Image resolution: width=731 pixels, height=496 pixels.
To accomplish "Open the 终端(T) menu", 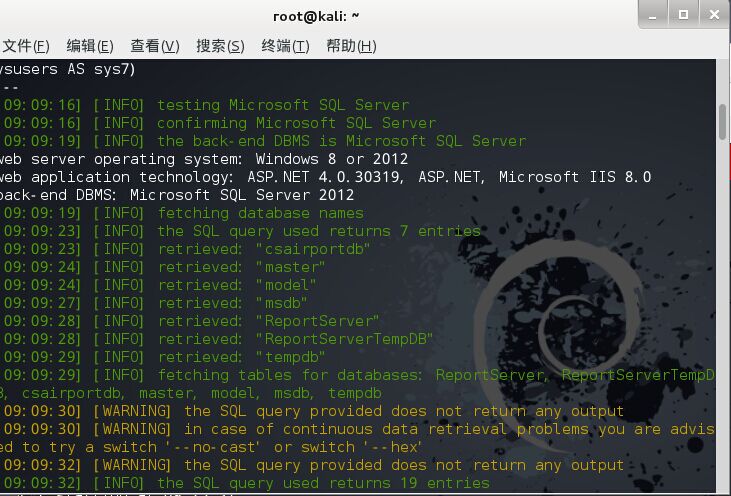I will tap(285, 46).
